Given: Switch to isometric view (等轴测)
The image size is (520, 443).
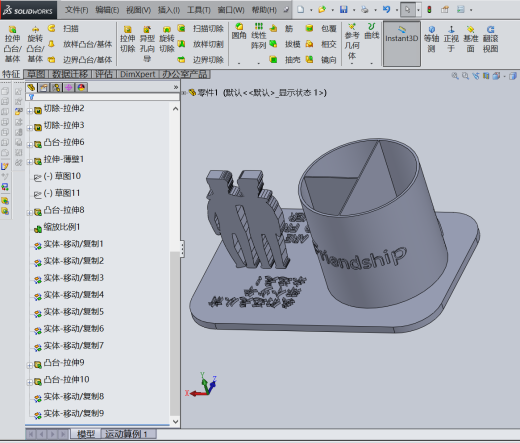Looking at the screenshot, I should point(432,39).
